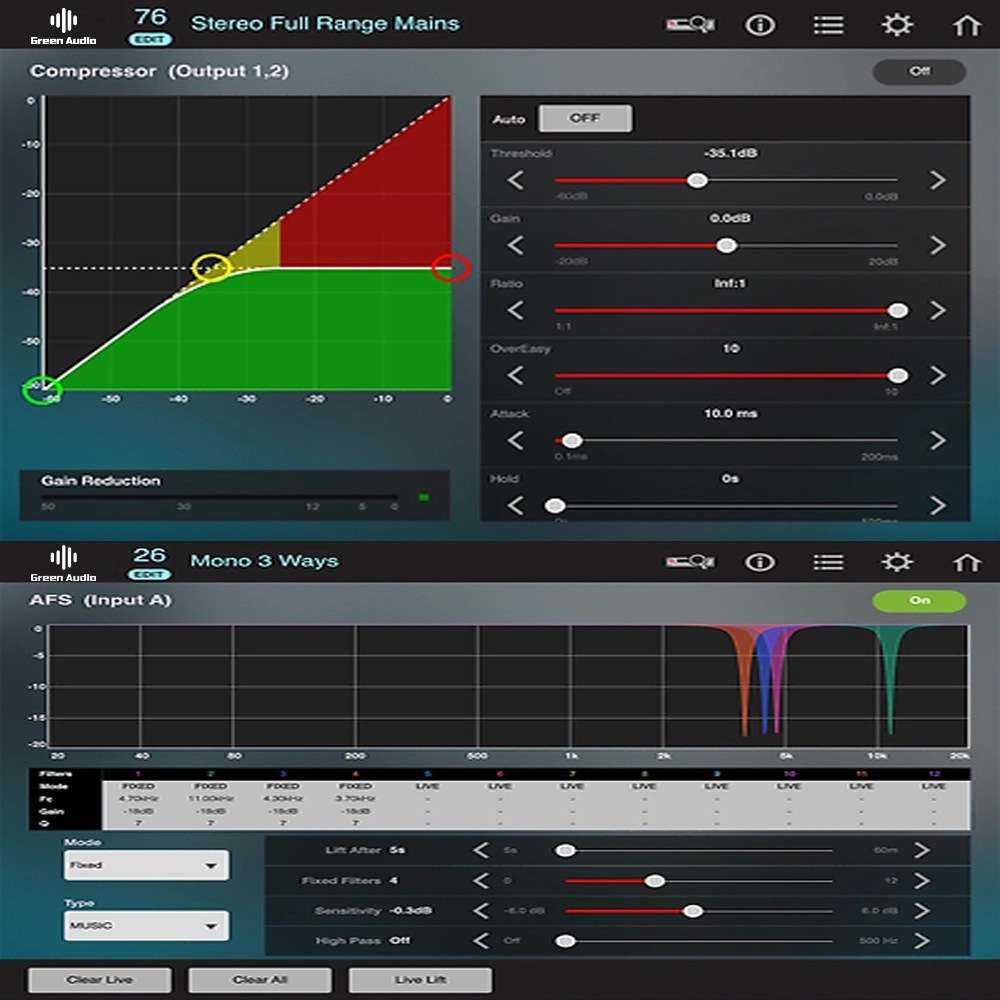Click the info icon in the Stereo Full Range Mains header
Screen dimensions: 1000x1000
[760, 25]
